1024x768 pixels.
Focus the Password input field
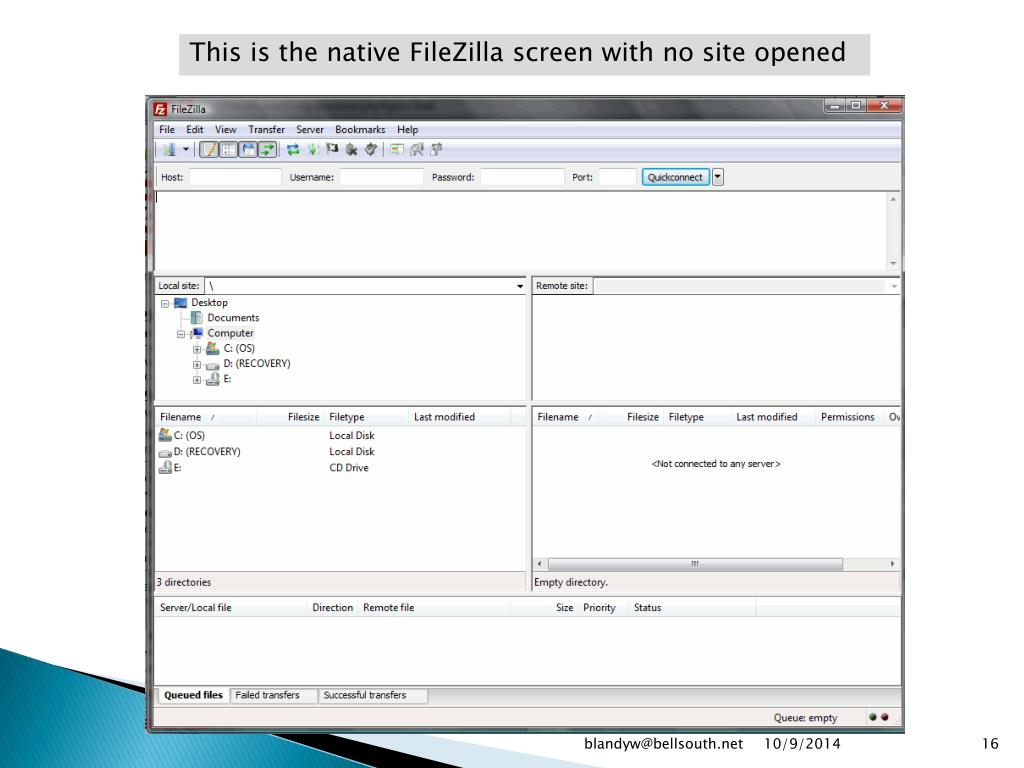click(x=522, y=177)
